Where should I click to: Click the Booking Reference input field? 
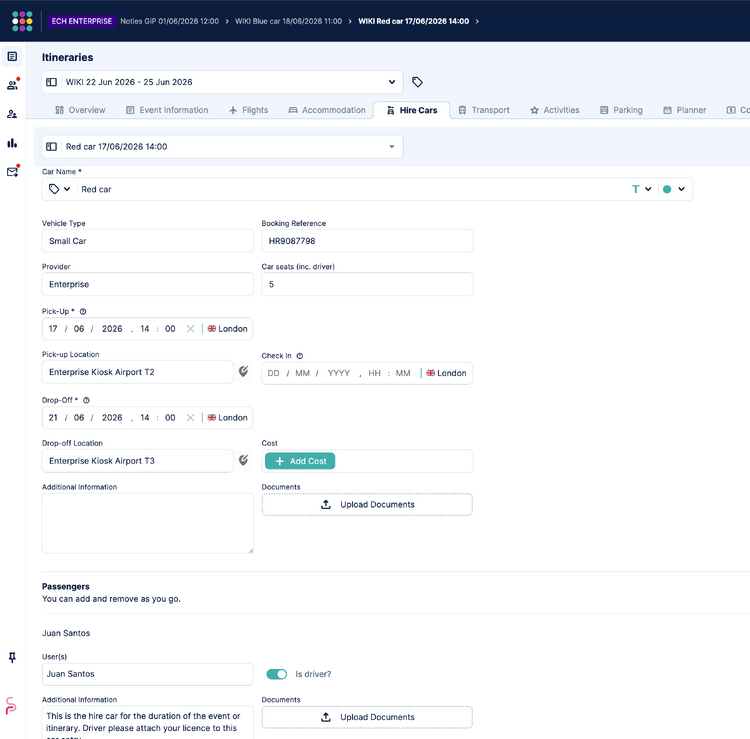point(367,241)
